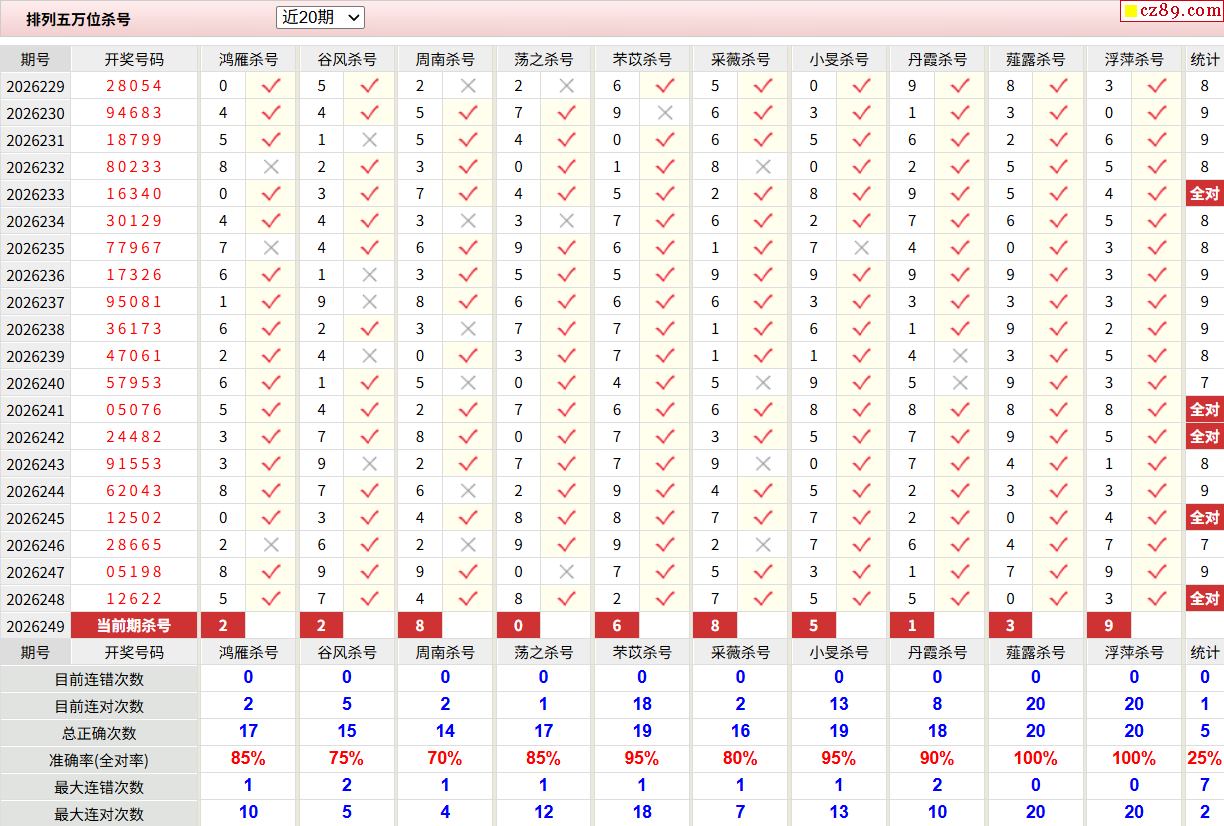Click the red check mark for 鸿雁杀号 in row 2026229
The image size is (1224, 826).
point(271,86)
